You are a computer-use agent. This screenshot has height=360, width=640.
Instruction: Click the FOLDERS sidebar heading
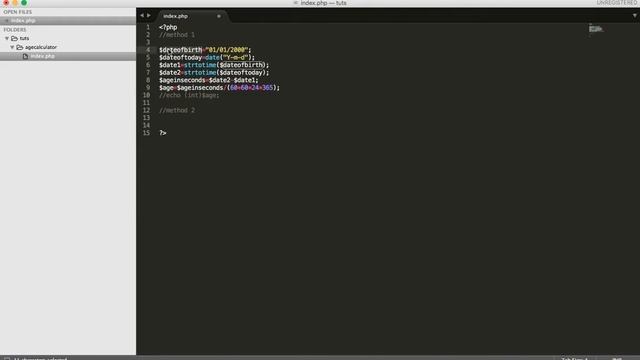tap(15, 30)
